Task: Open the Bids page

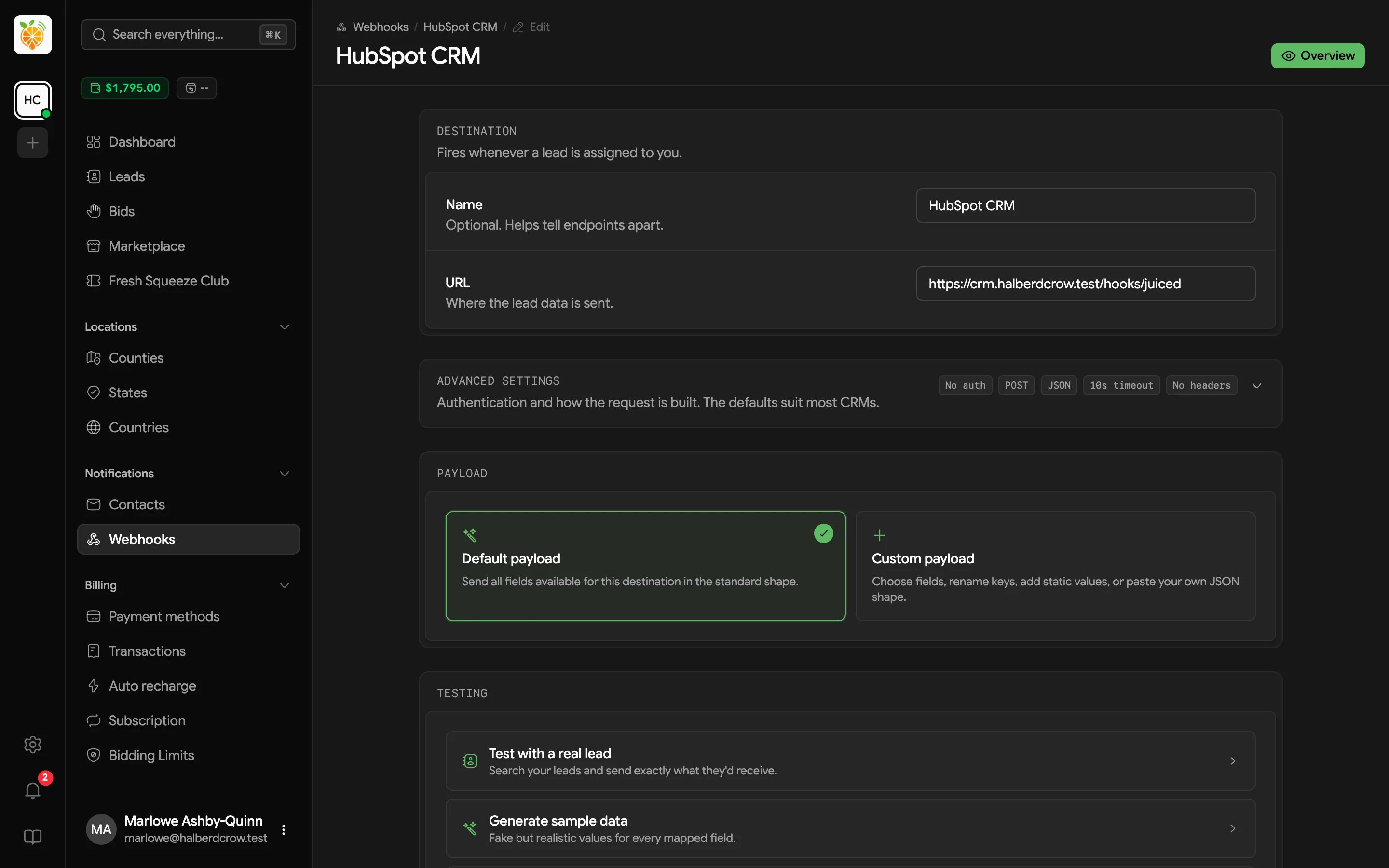Action: click(188, 211)
